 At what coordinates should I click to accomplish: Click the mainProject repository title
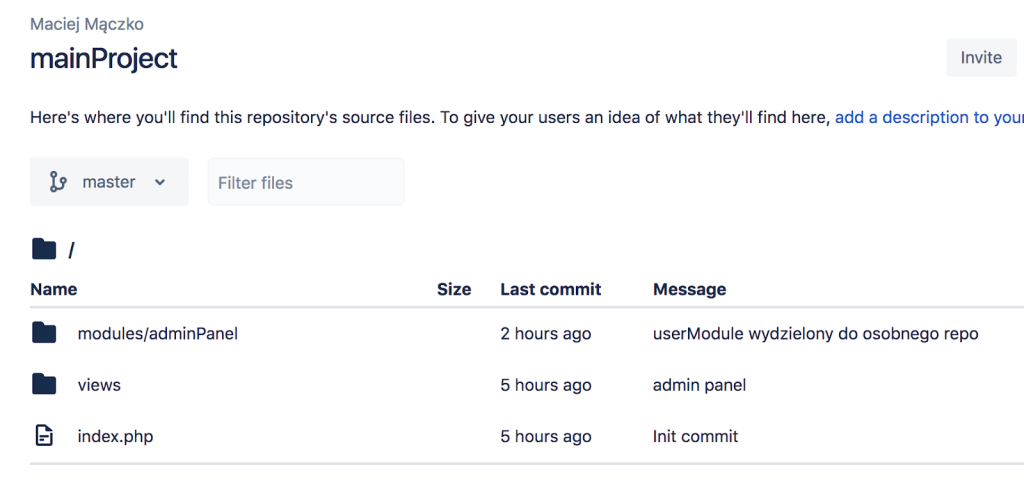pos(104,59)
